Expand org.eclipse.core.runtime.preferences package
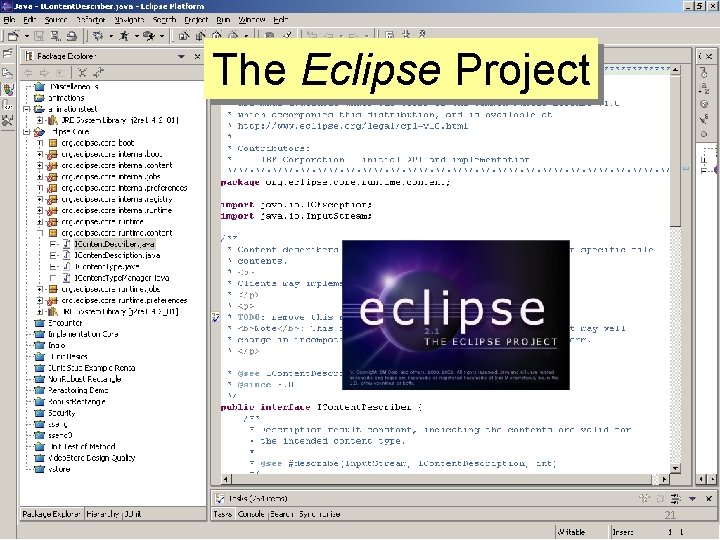This screenshot has width=720, height=540. 40,300
